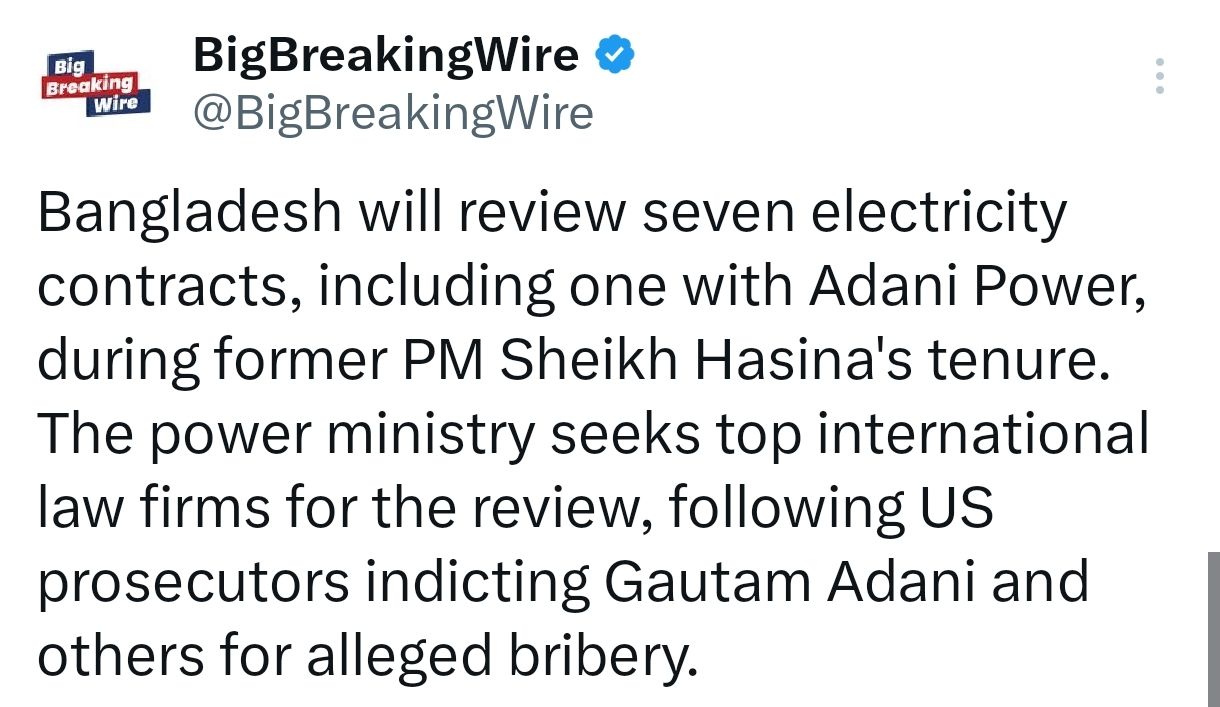Open the BigBreakingWire display name link

[x=385, y=55]
